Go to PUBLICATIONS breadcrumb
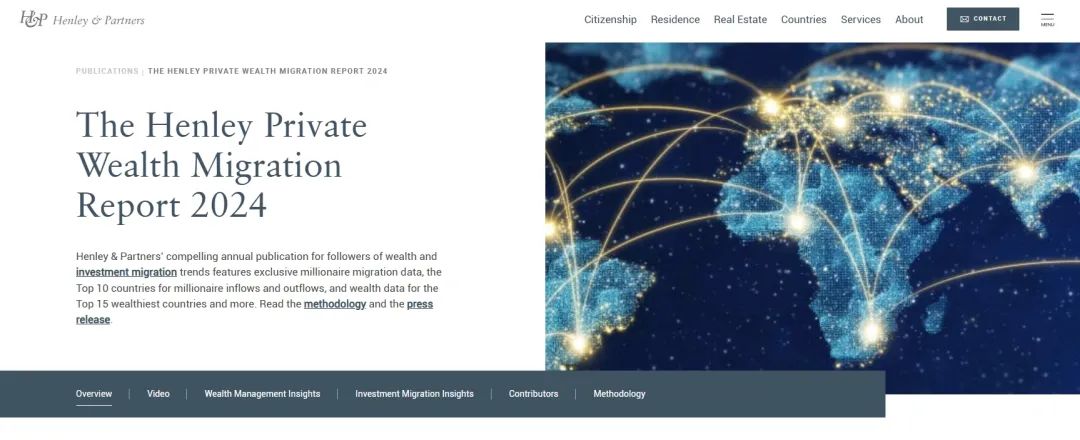Screen dimensions: 1080x440 [107, 71]
